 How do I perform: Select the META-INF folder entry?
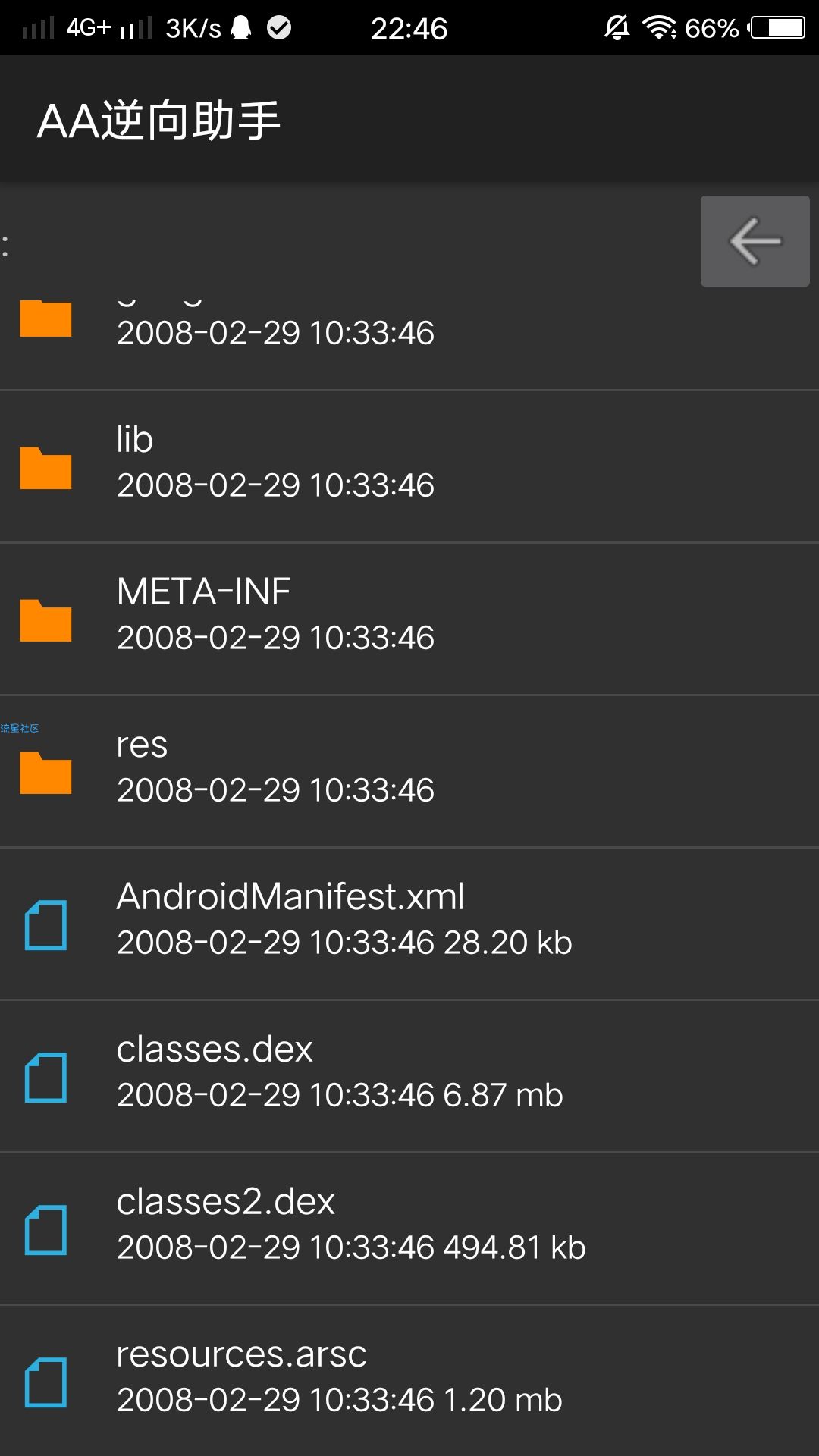coord(409,619)
